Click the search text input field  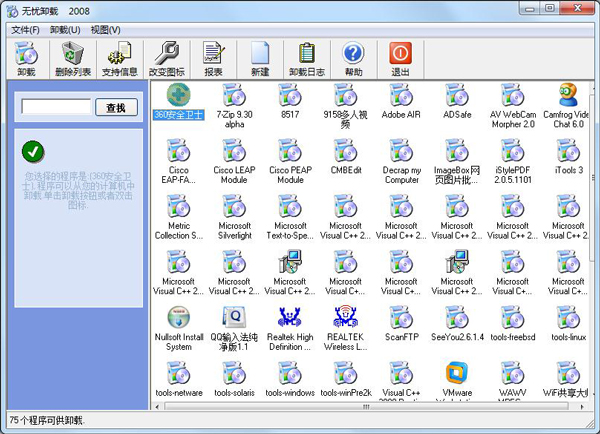56,107
